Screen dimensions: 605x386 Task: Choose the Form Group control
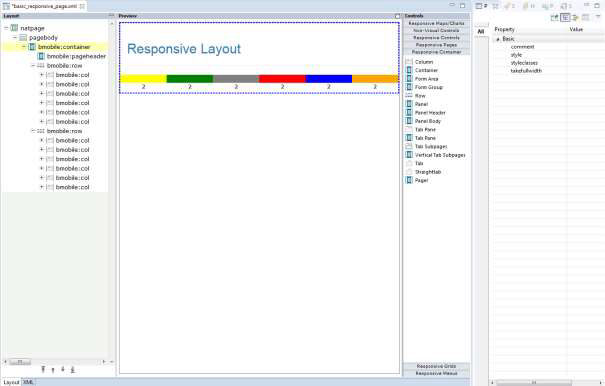tap(424, 87)
